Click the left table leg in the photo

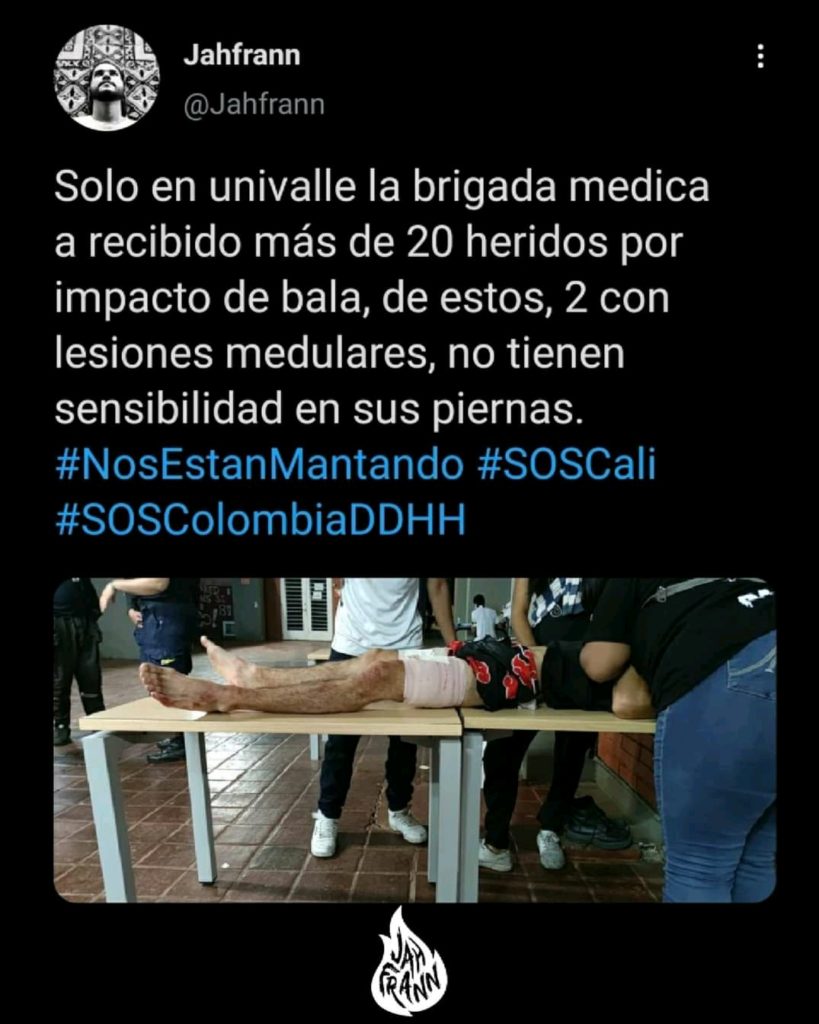click(110, 816)
